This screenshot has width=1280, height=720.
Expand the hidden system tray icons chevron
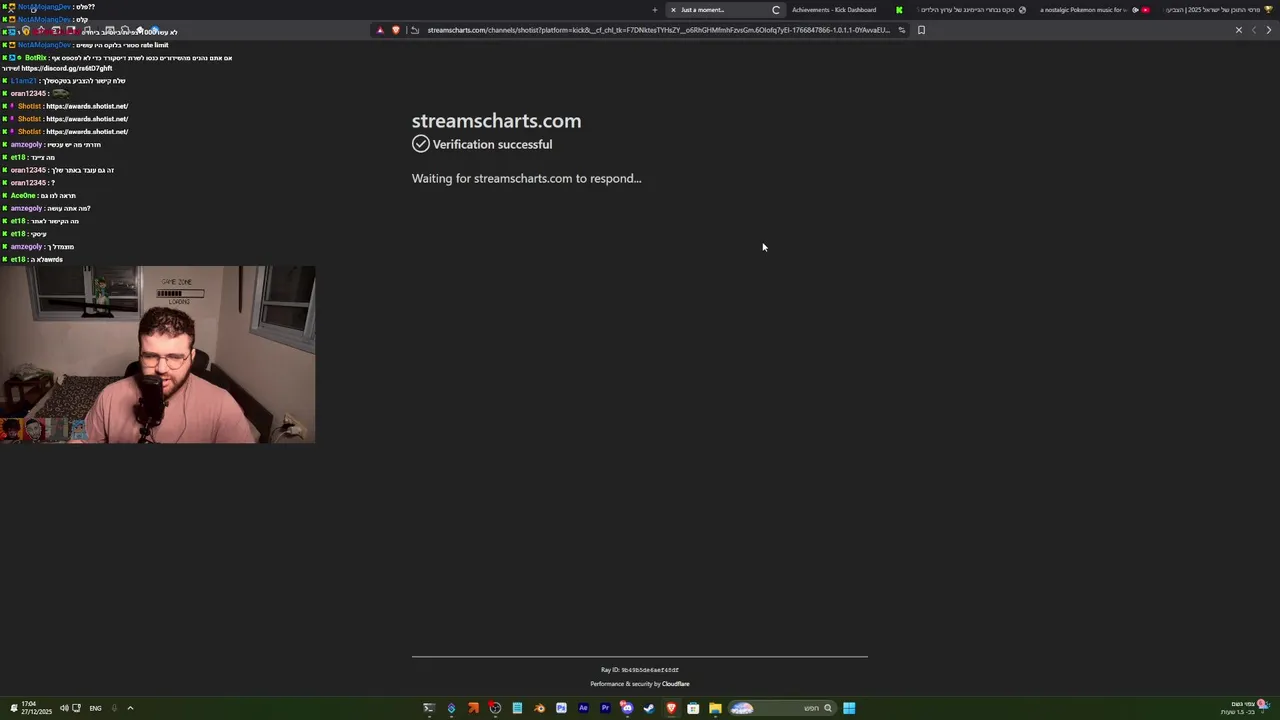coord(130,708)
